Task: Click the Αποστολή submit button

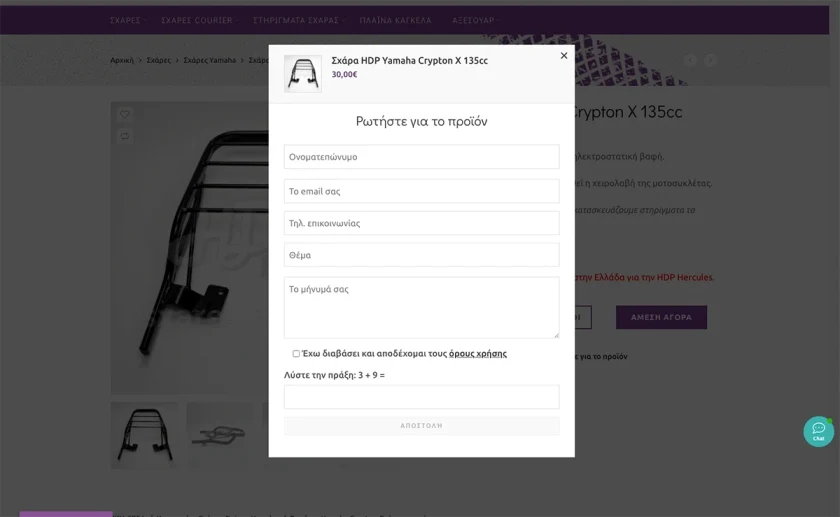Action: pos(422,426)
